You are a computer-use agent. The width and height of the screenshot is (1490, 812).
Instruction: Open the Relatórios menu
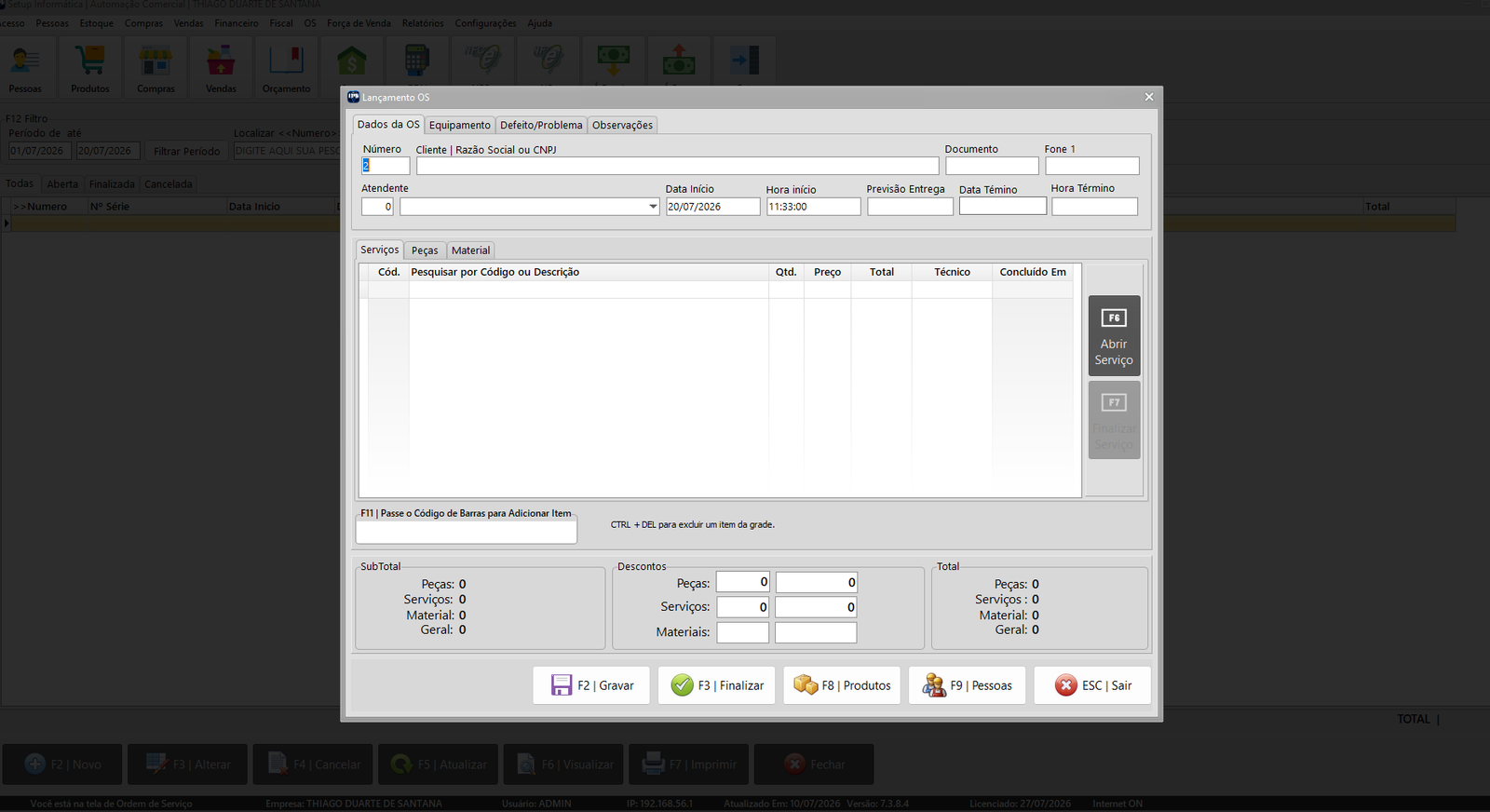pyautogui.click(x=423, y=23)
